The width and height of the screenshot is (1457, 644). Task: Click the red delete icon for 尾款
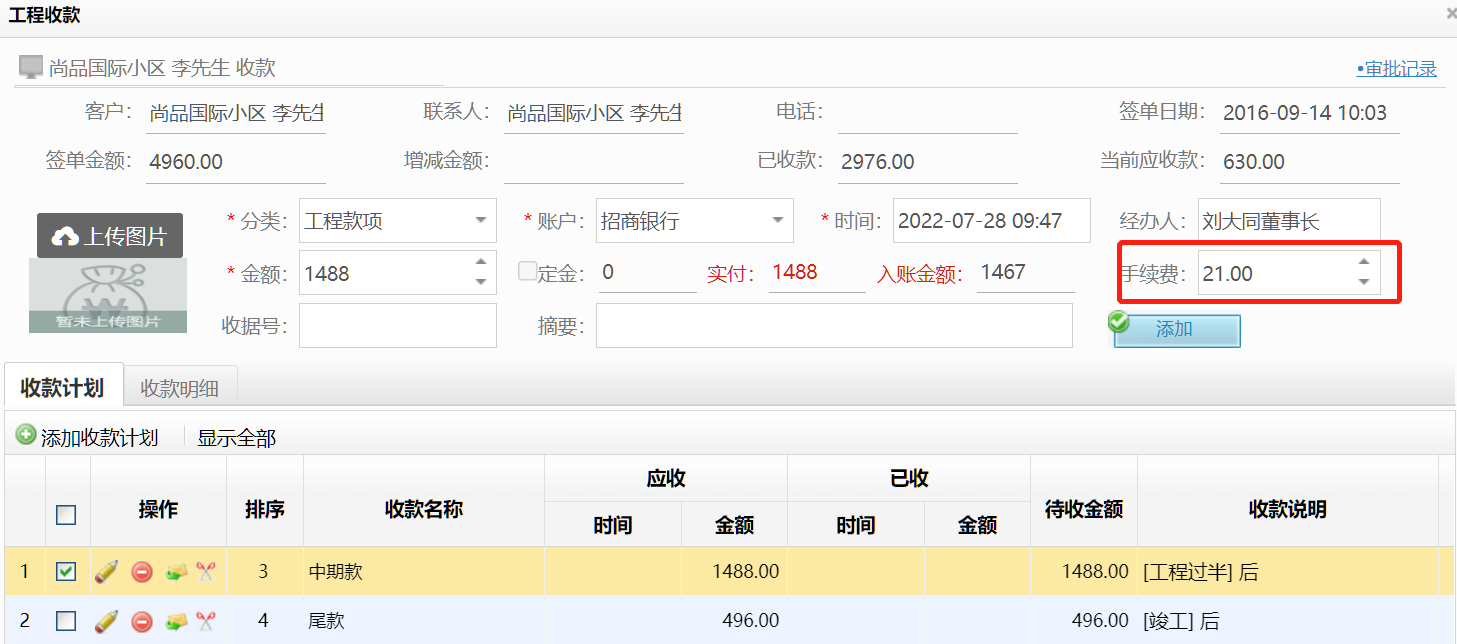tap(142, 621)
